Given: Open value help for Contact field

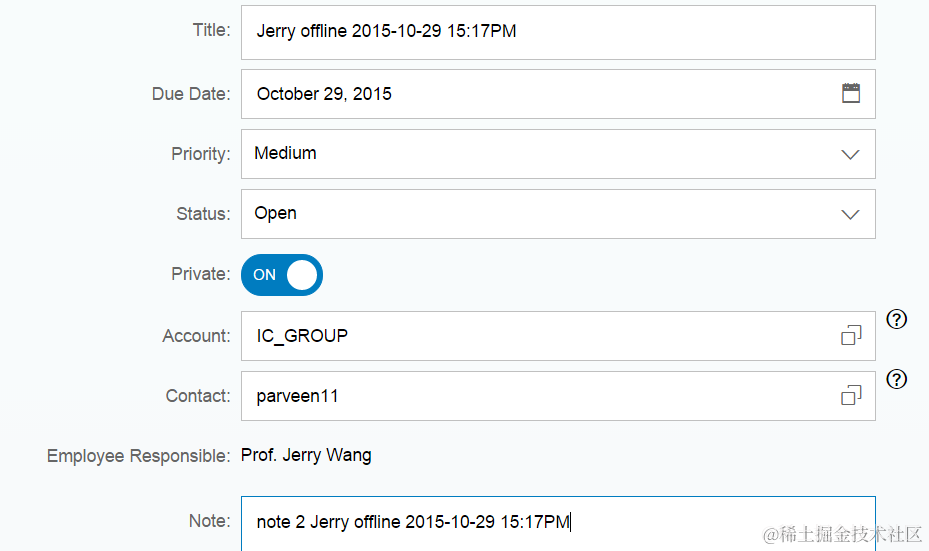Looking at the screenshot, I should coord(851,396).
